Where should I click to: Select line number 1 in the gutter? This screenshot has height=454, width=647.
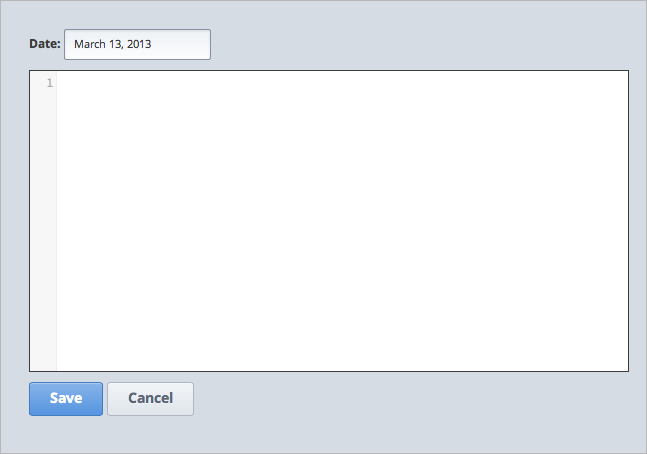click(x=49, y=83)
